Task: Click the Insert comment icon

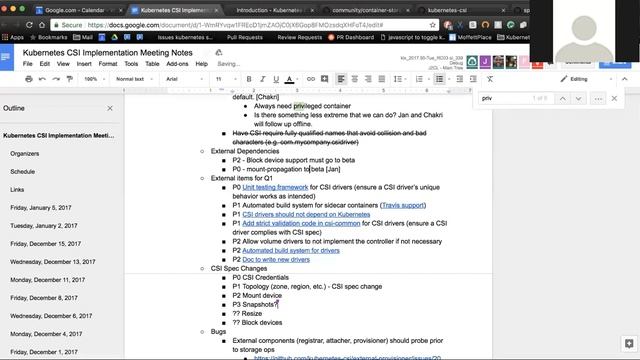Action: [324, 79]
